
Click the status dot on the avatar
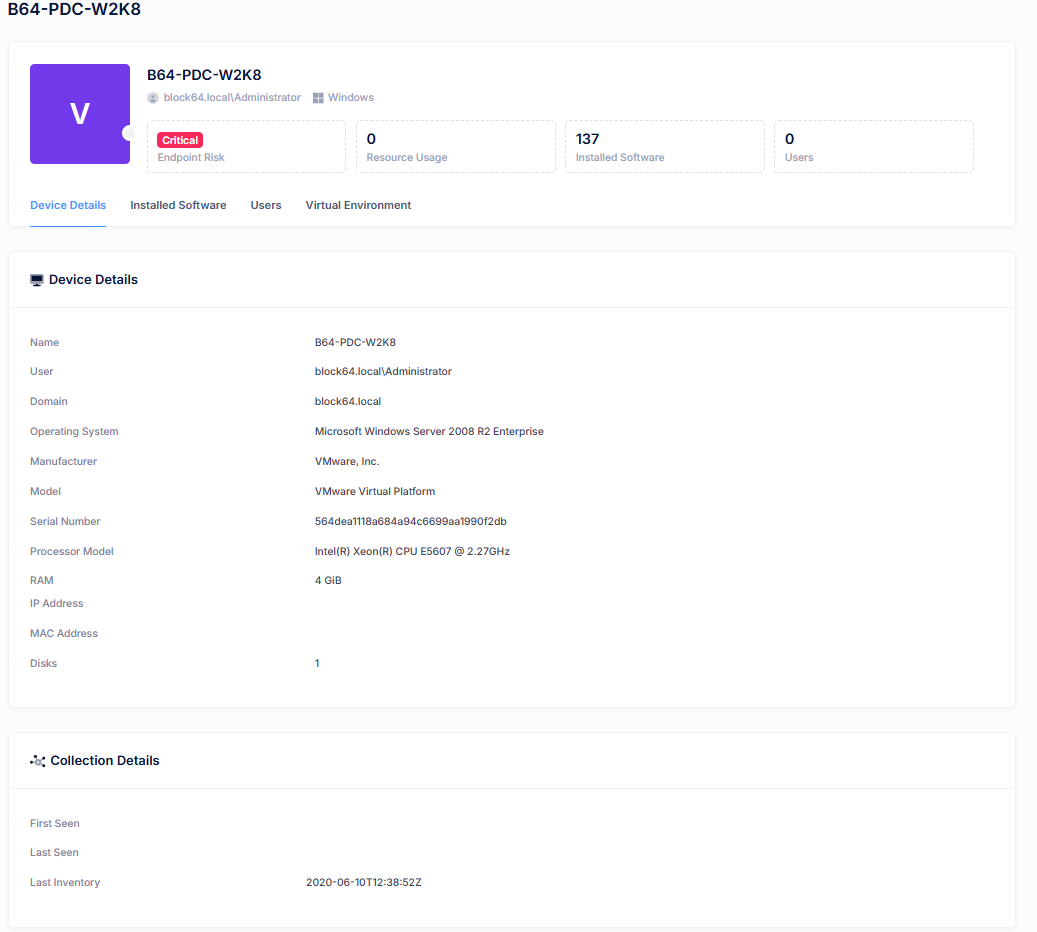pyautogui.click(x=128, y=133)
